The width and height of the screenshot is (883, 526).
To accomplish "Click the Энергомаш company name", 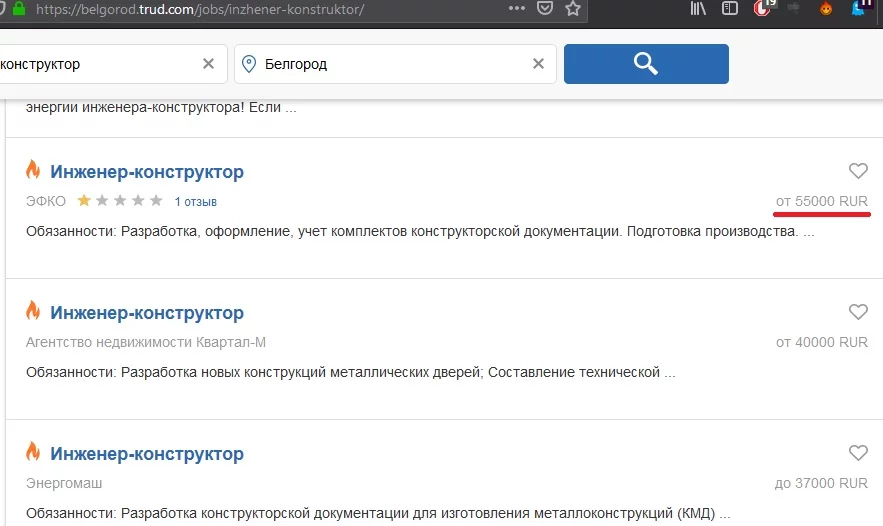I will coord(64,483).
